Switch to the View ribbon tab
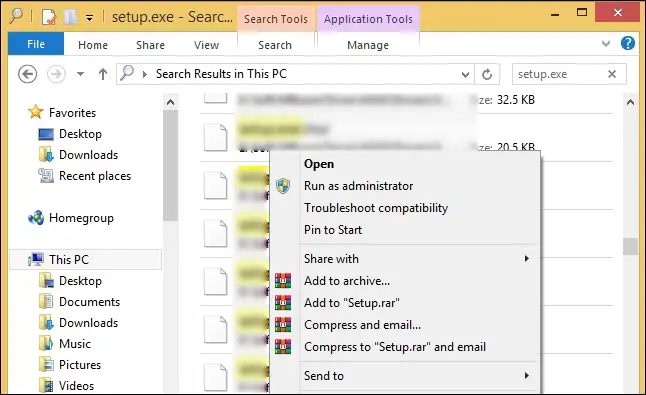Viewport: 646px width, 395px height. (x=206, y=45)
